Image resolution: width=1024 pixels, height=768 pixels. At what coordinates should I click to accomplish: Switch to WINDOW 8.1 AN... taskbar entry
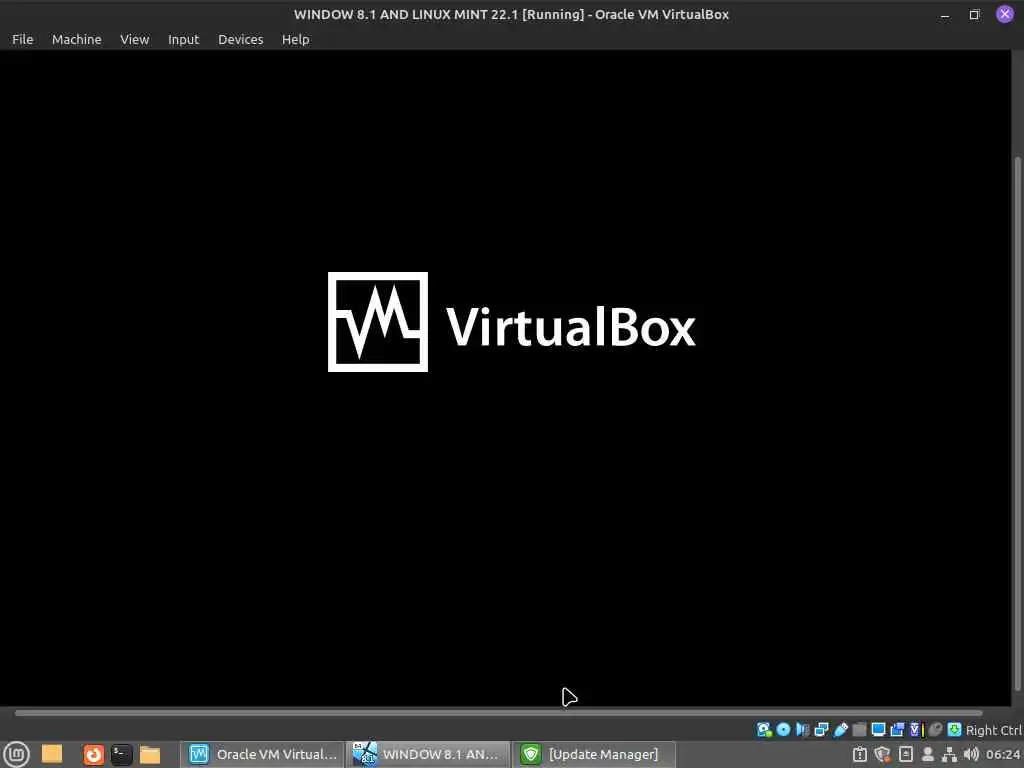click(428, 754)
